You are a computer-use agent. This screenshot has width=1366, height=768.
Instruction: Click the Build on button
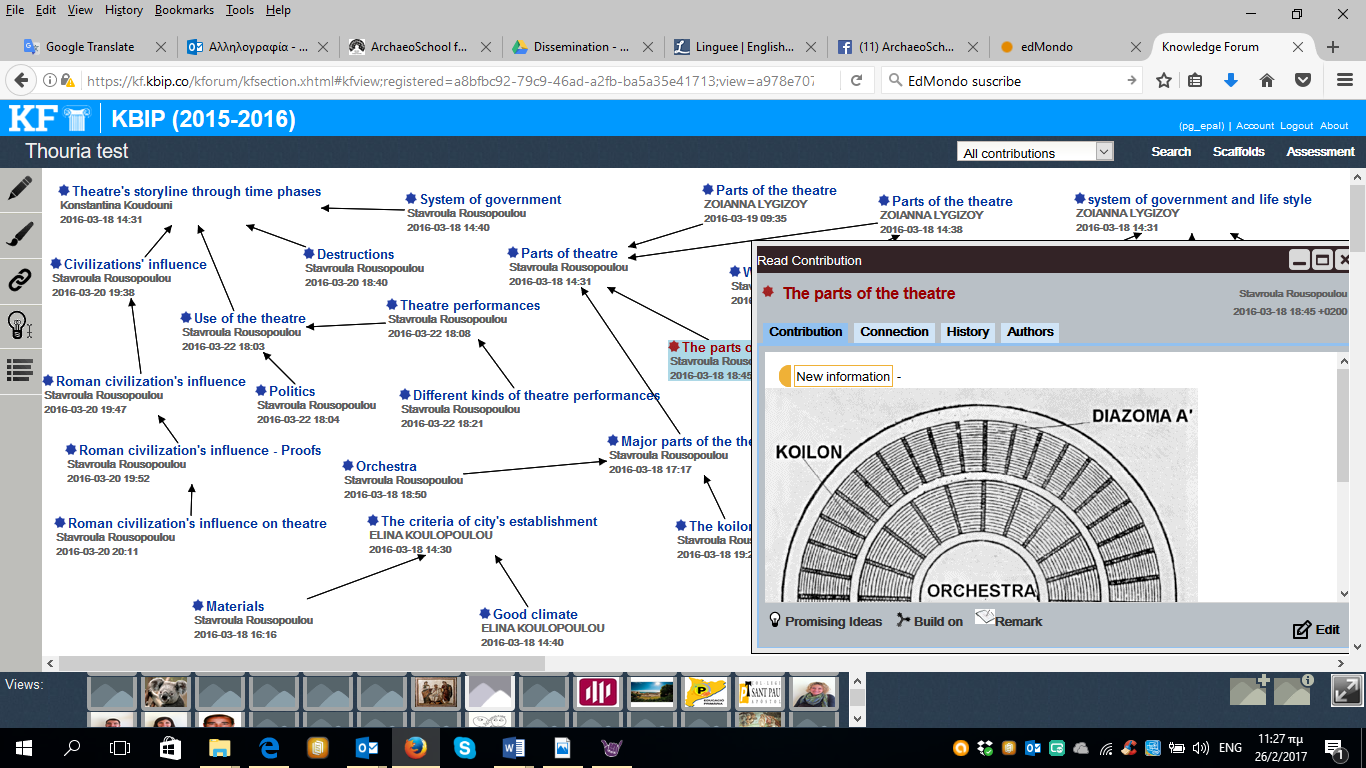(930, 621)
